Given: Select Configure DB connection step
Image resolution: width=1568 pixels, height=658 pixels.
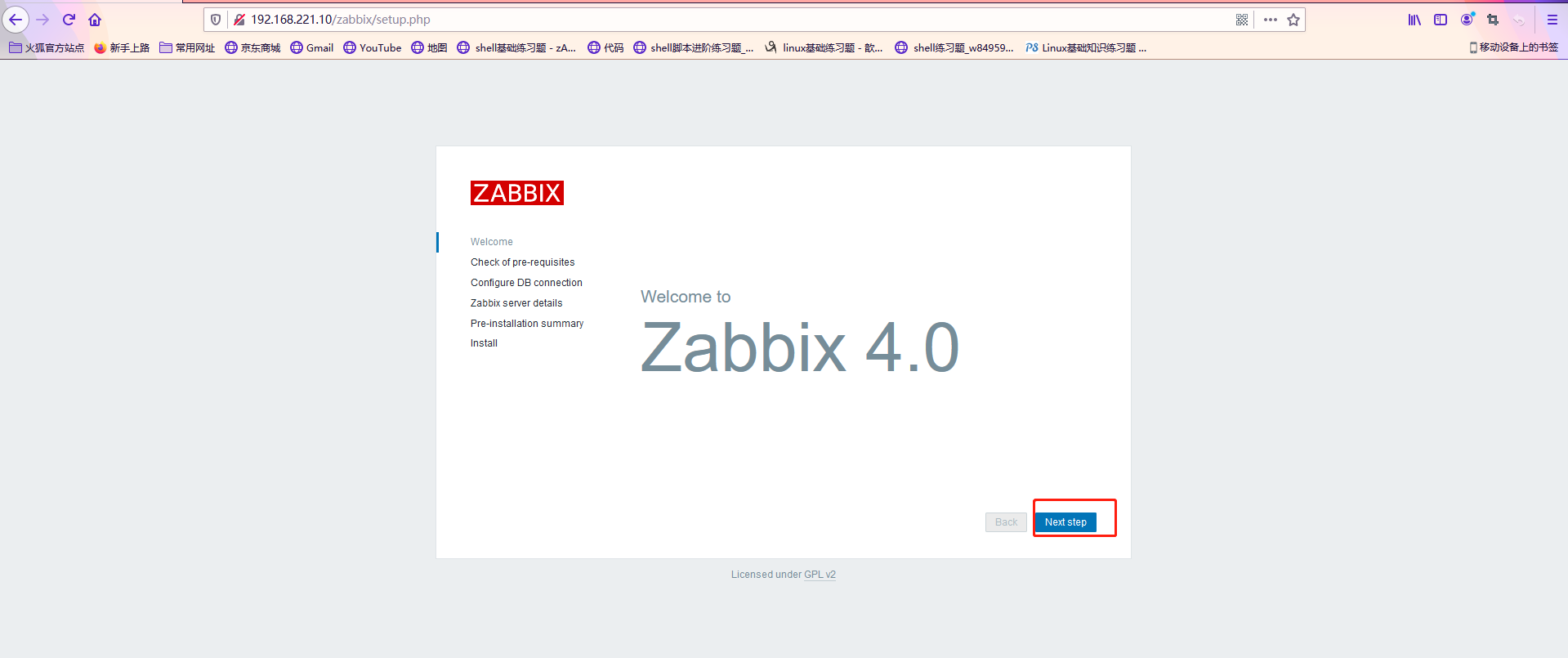Looking at the screenshot, I should 526,283.
